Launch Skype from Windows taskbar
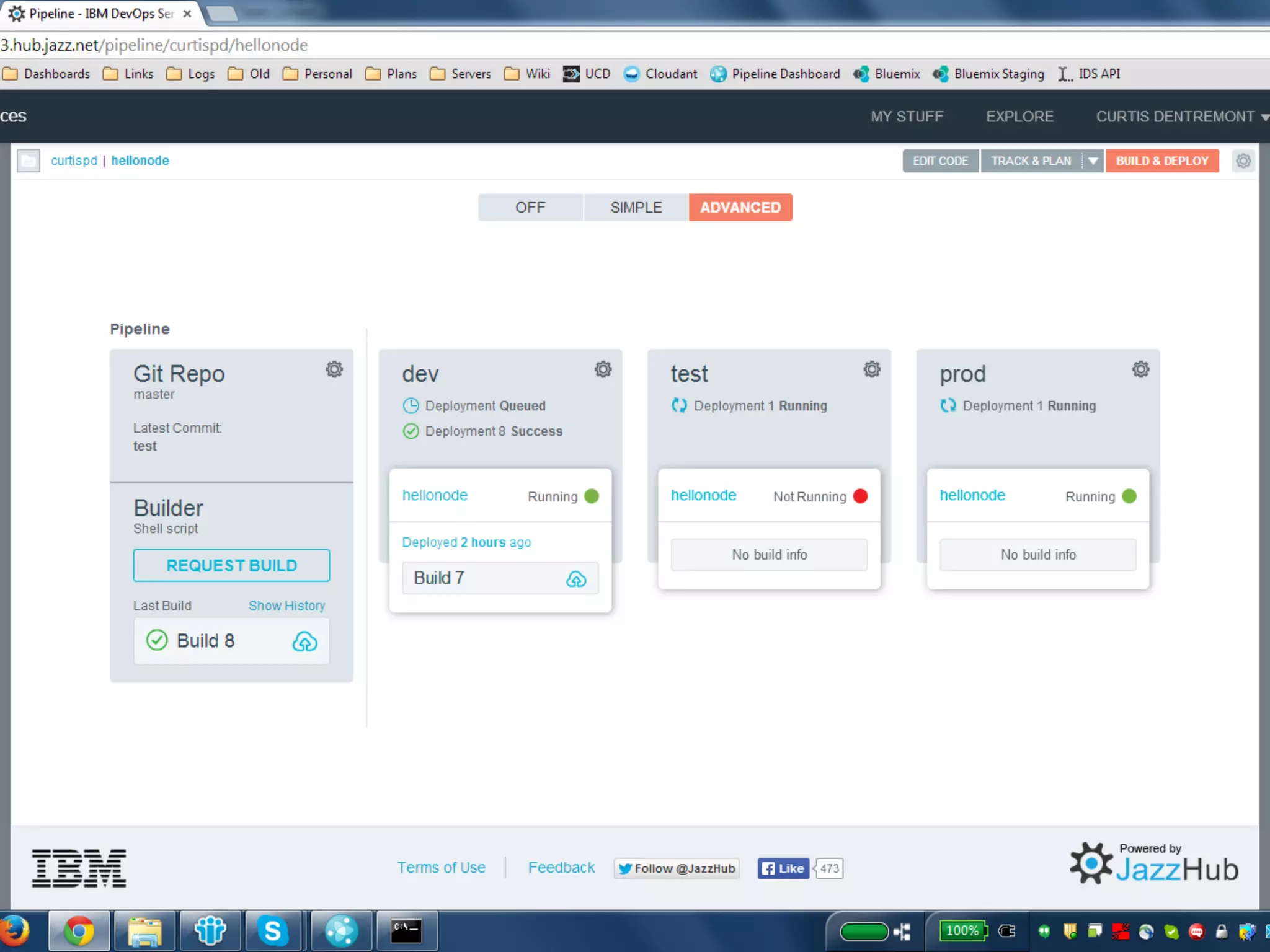 (x=273, y=931)
